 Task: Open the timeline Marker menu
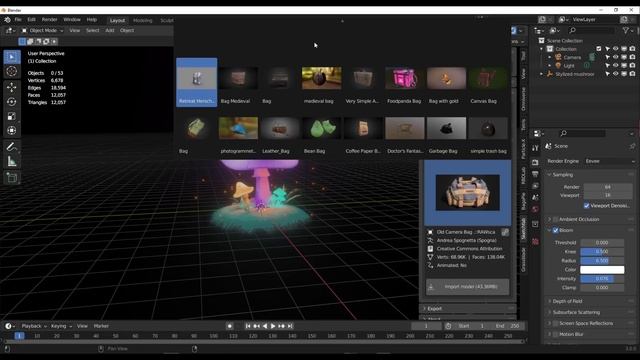point(101,326)
